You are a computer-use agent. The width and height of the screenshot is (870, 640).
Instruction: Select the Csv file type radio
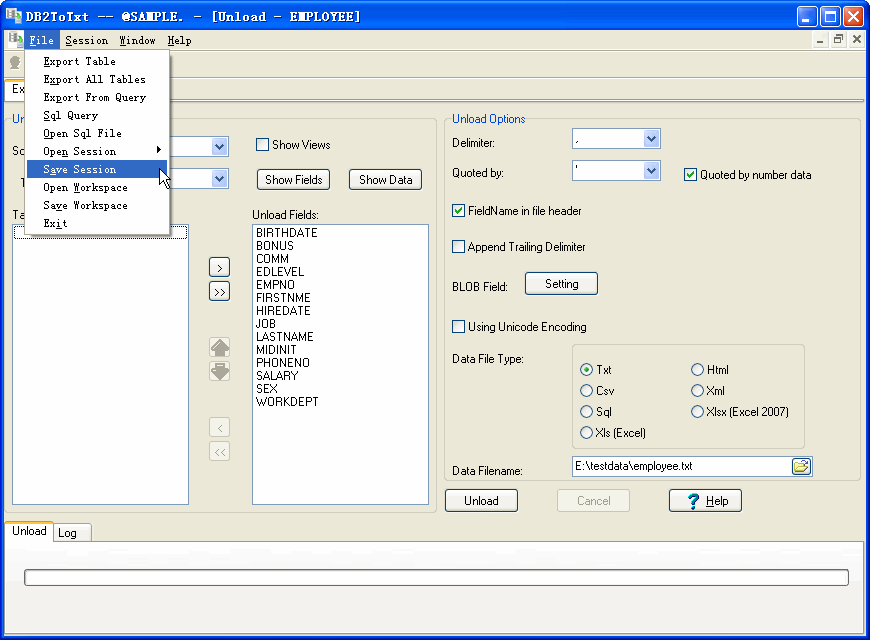pyautogui.click(x=586, y=391)
